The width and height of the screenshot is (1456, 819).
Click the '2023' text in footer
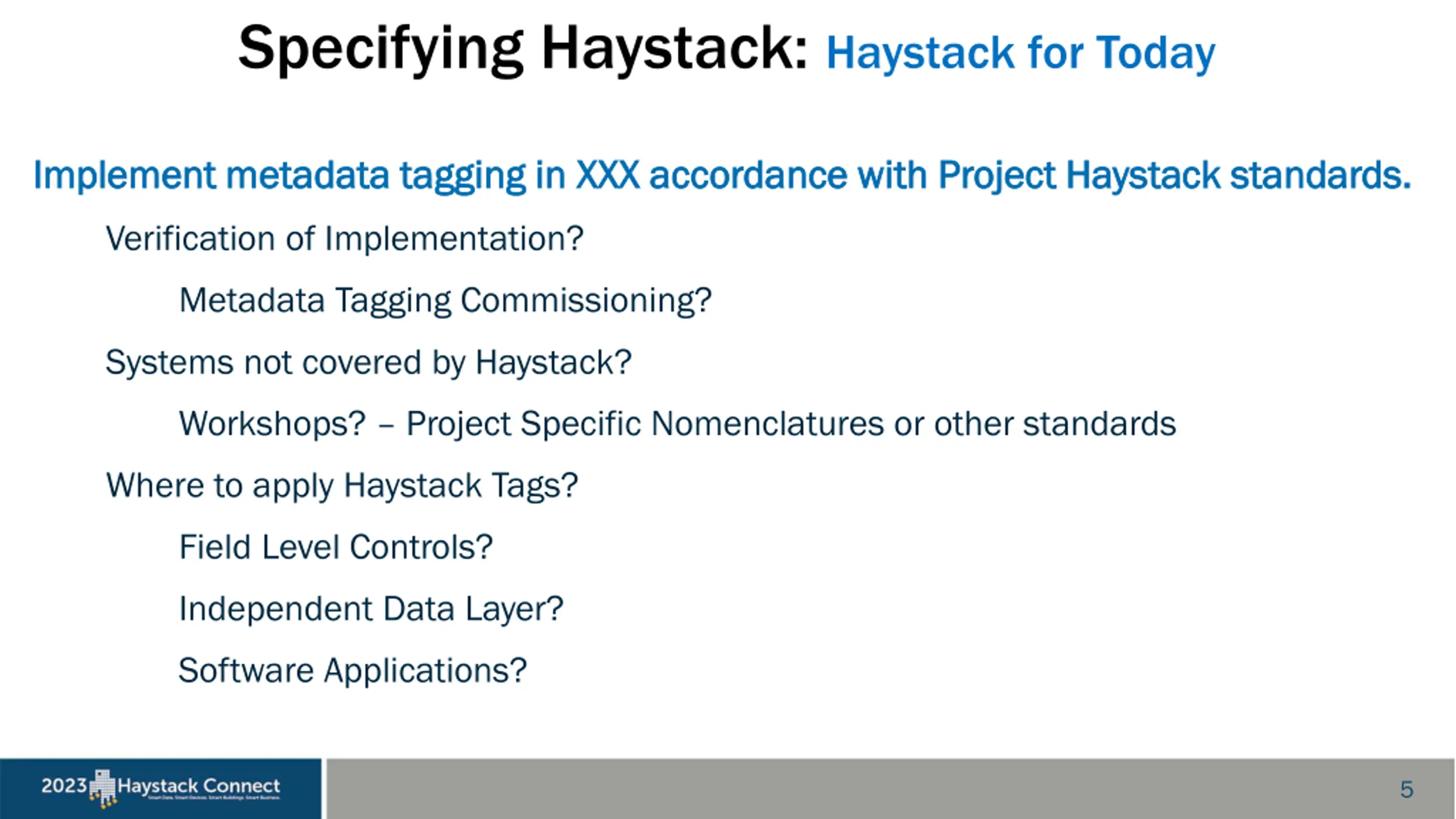pos(64,786)
